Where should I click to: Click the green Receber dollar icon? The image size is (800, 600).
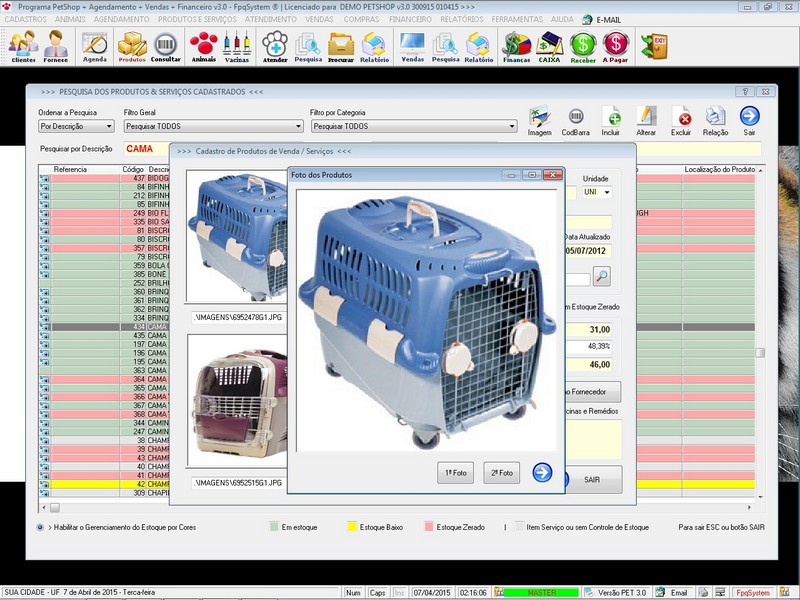click(583, 47)
